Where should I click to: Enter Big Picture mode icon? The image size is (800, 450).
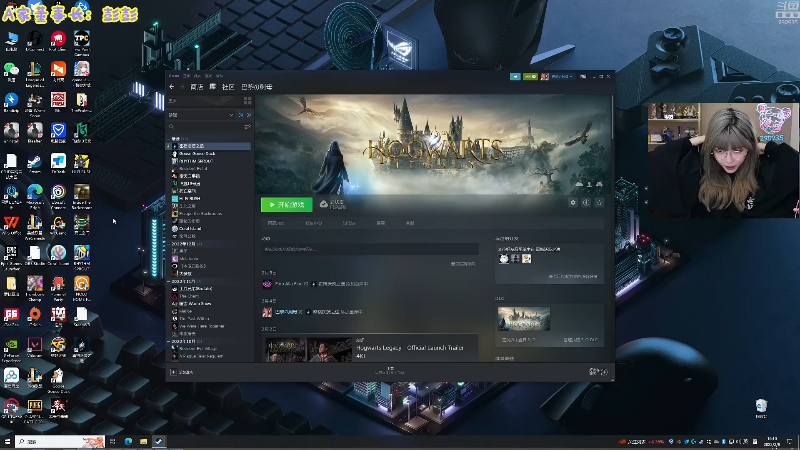[583, 77]
